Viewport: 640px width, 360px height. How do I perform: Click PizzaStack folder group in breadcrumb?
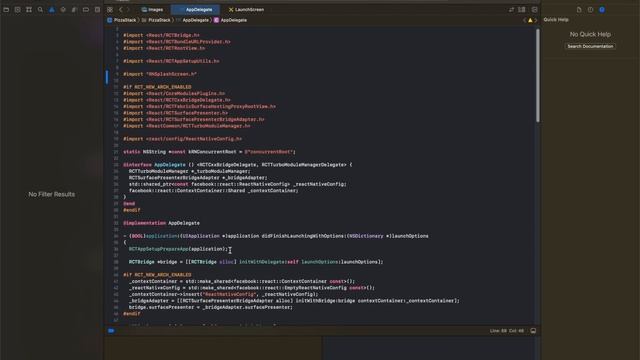click(x=156, y=20)
